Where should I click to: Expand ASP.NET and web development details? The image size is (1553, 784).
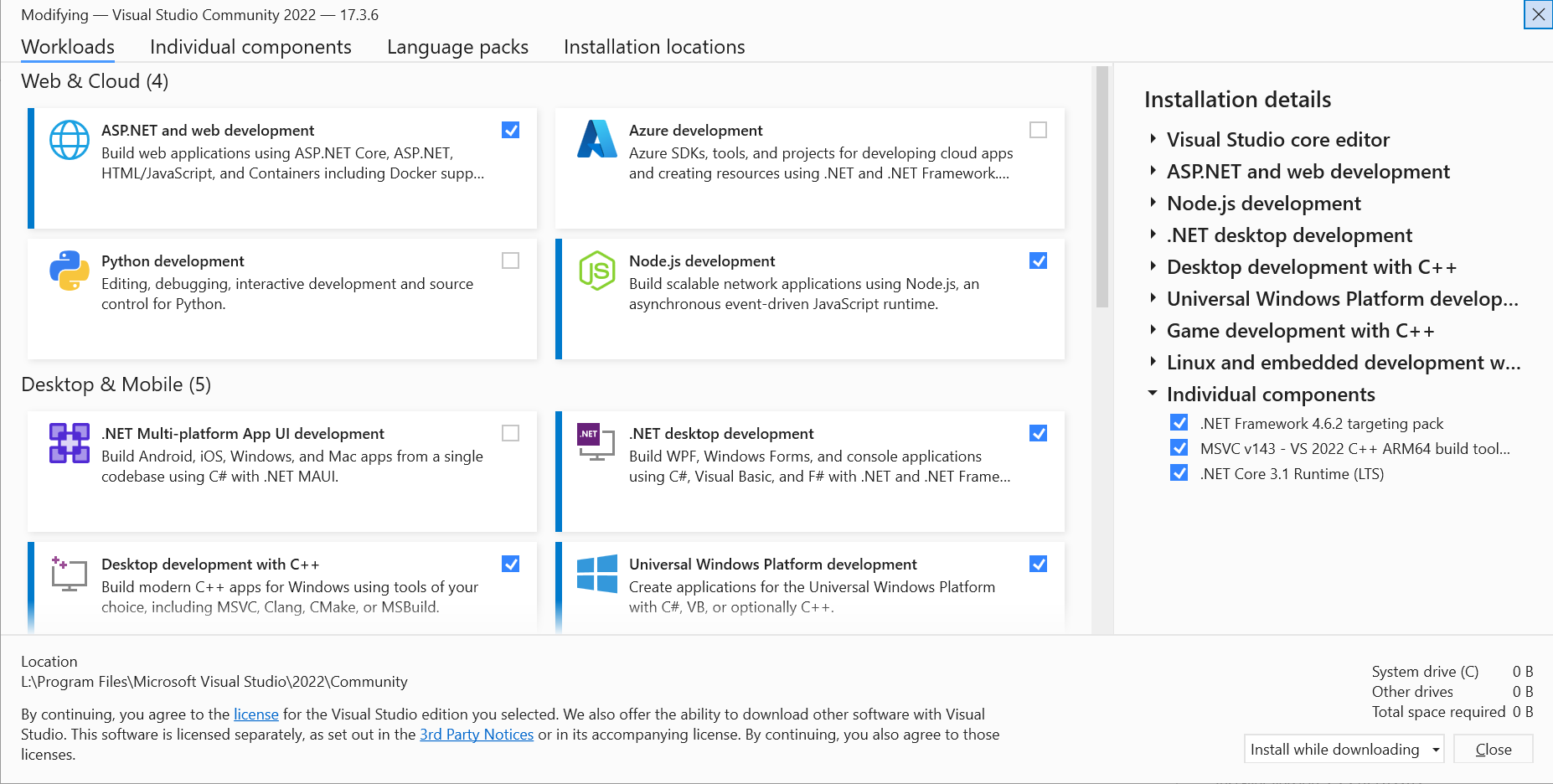(x=1153, y=171)
